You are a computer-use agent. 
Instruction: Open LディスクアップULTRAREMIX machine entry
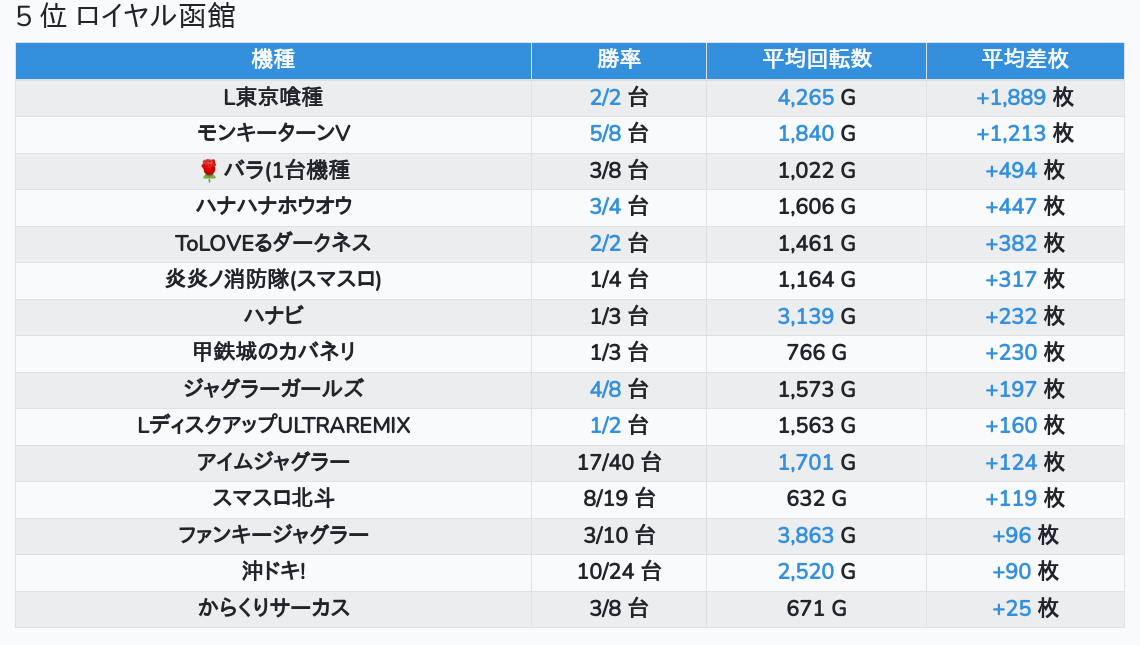[273, 426]
